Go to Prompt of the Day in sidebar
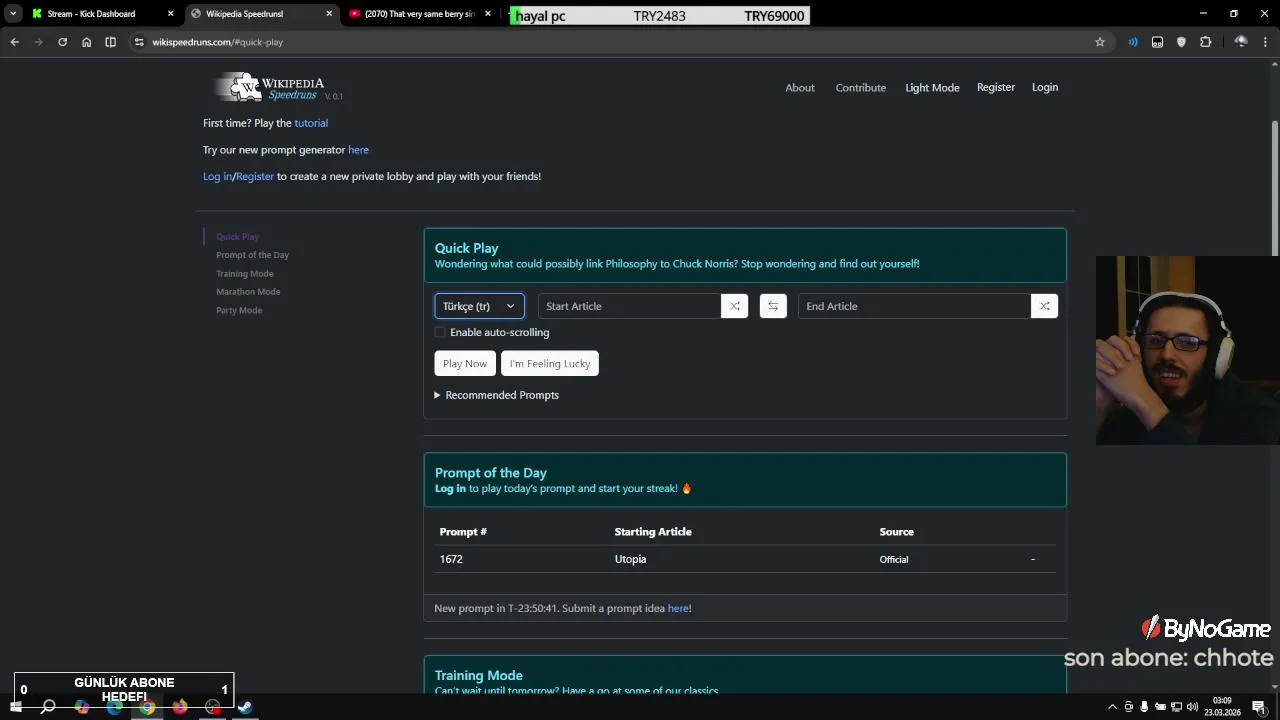The height and width of the screenshot is (720, 1280). [x=252, y=255]
